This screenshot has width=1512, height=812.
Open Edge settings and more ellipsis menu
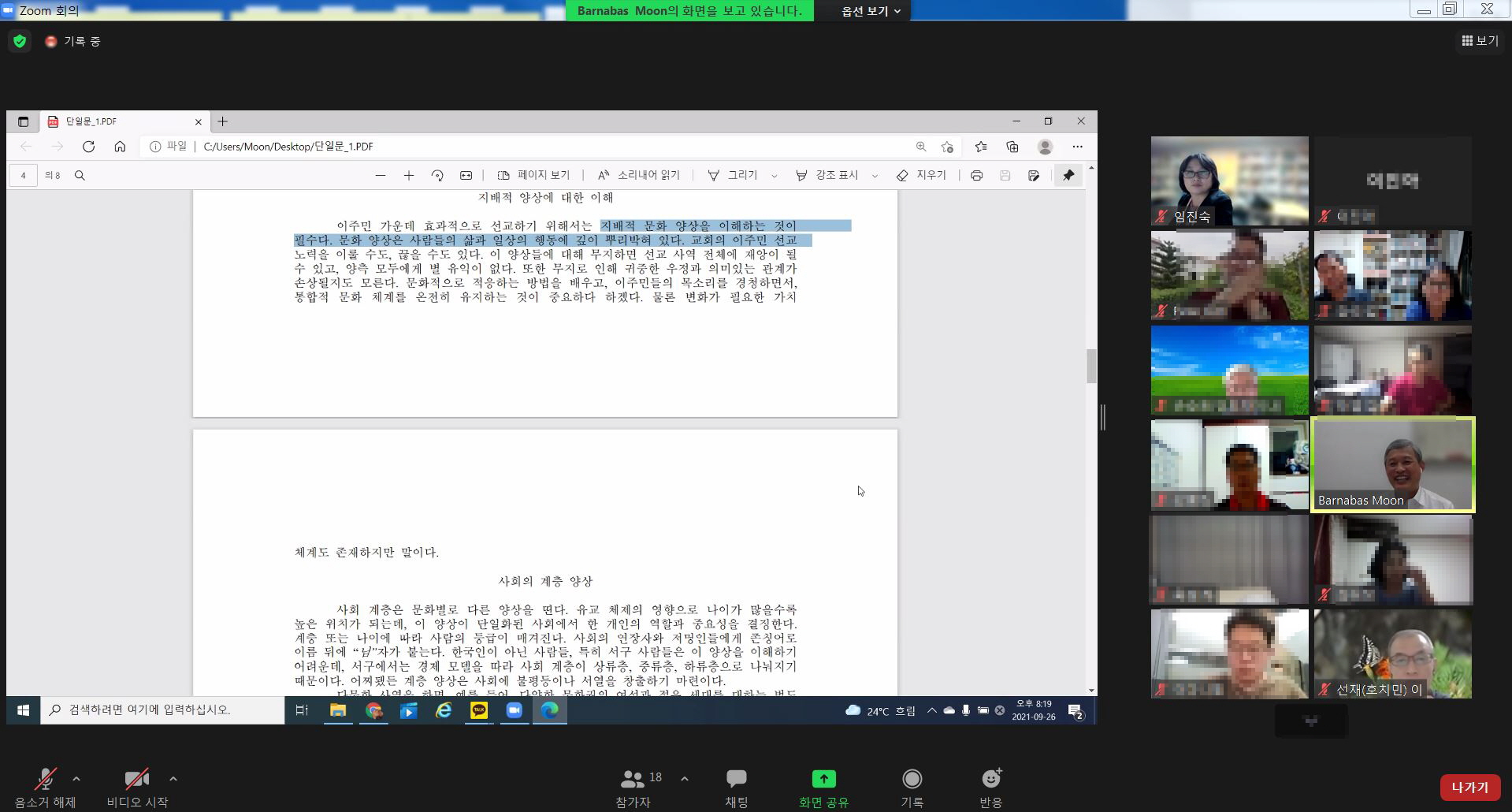point(1077,147)
